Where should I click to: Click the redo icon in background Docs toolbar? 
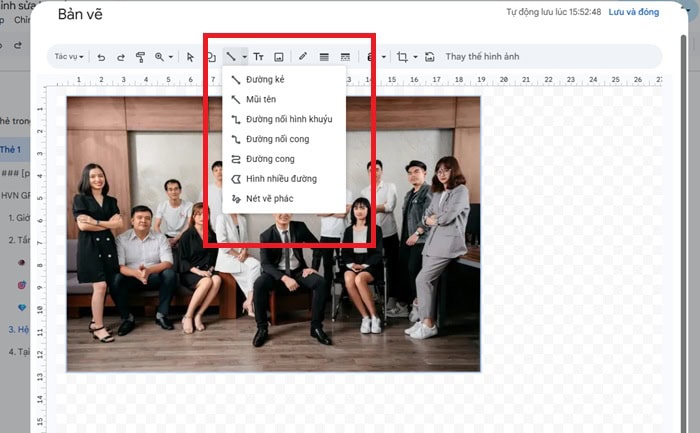(x=18, y=45)
